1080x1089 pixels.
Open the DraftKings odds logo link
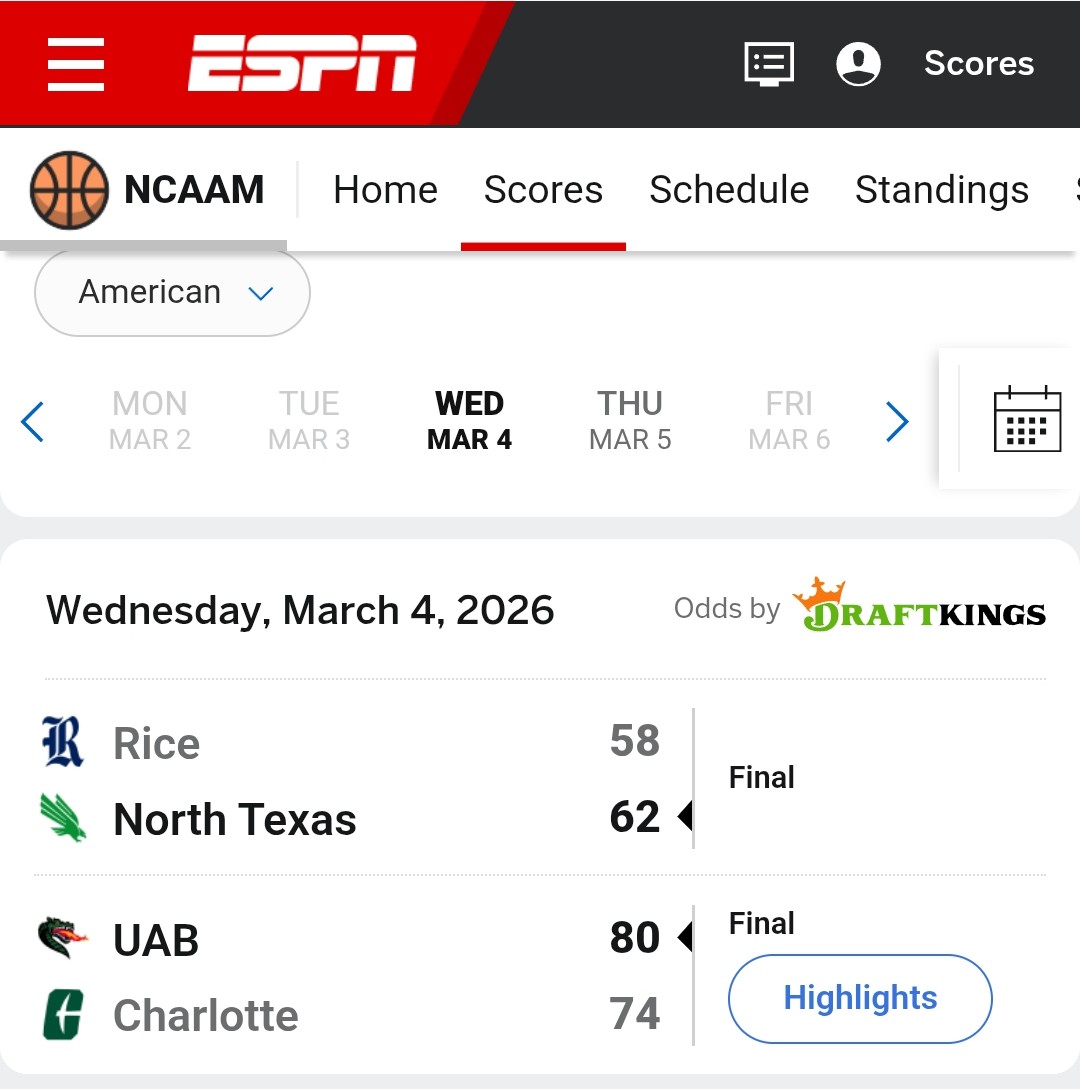pos(919,606)
